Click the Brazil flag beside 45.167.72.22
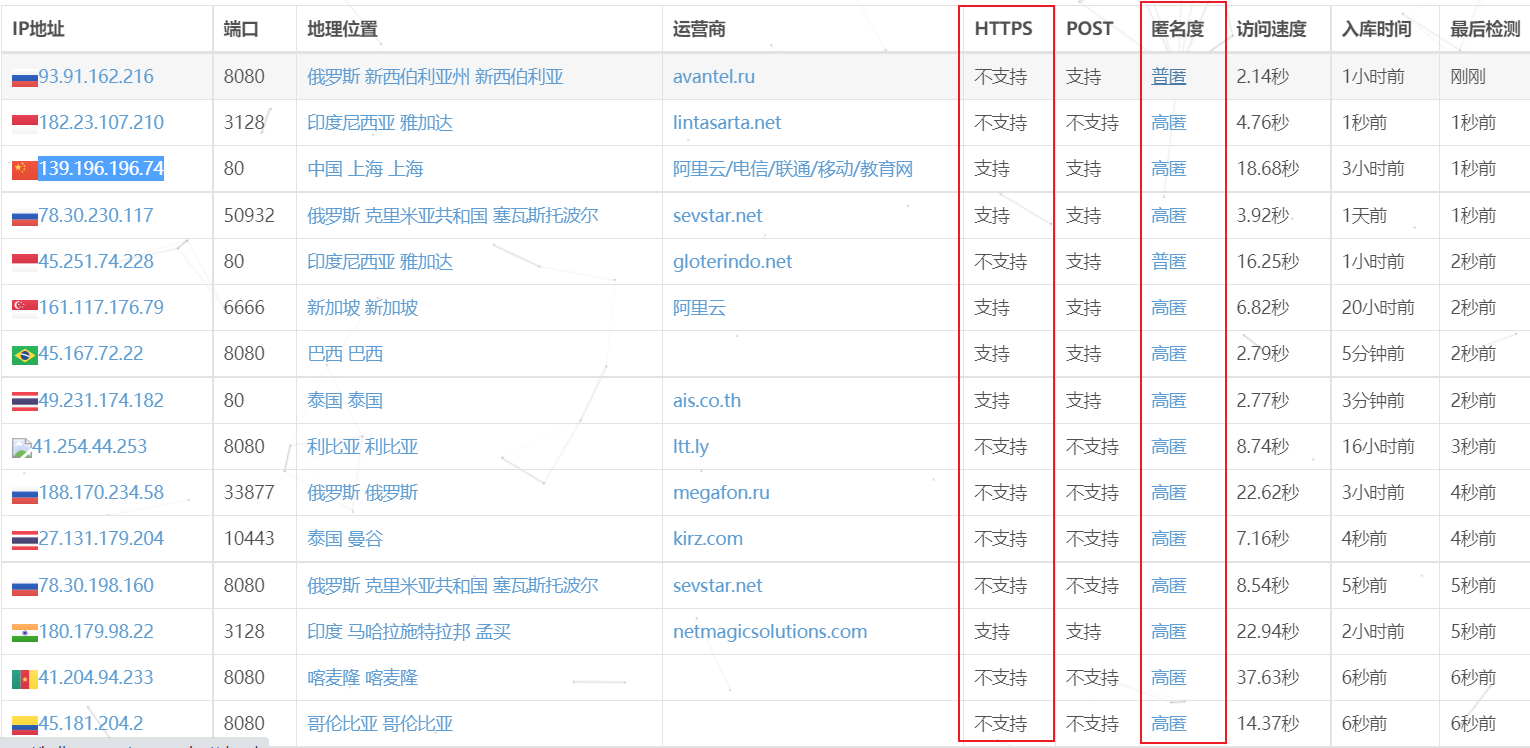This screenshot has width=1530, height=748. [25, 354]
